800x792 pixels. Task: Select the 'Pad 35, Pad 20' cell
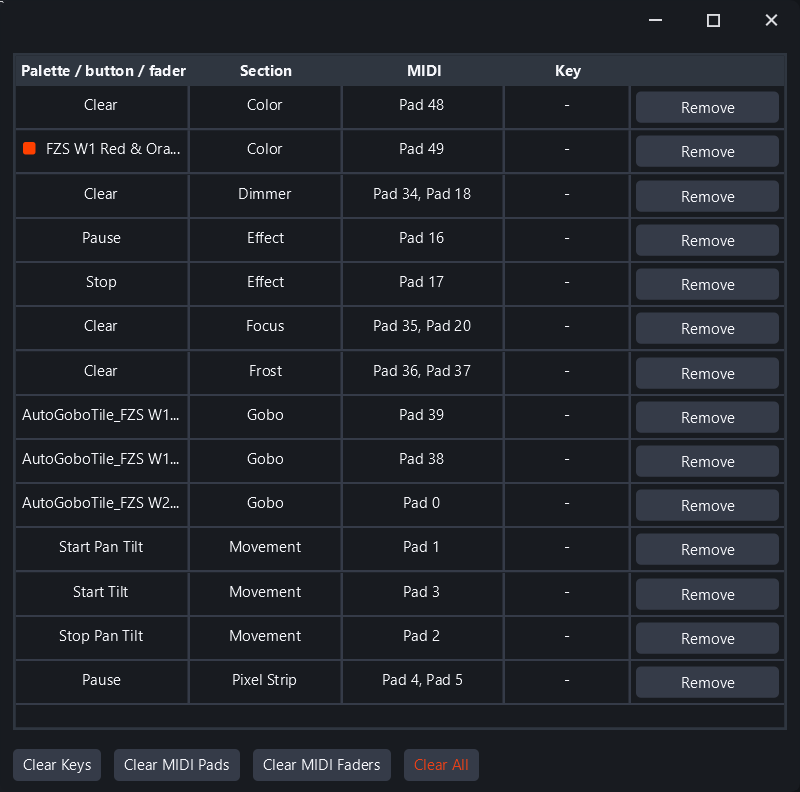(x=422, y=328)
